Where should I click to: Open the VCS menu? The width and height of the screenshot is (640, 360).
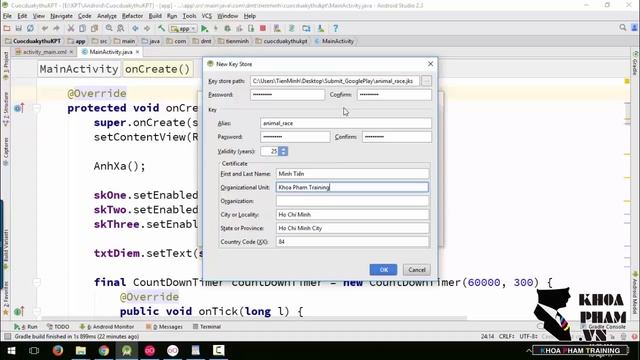207,16
